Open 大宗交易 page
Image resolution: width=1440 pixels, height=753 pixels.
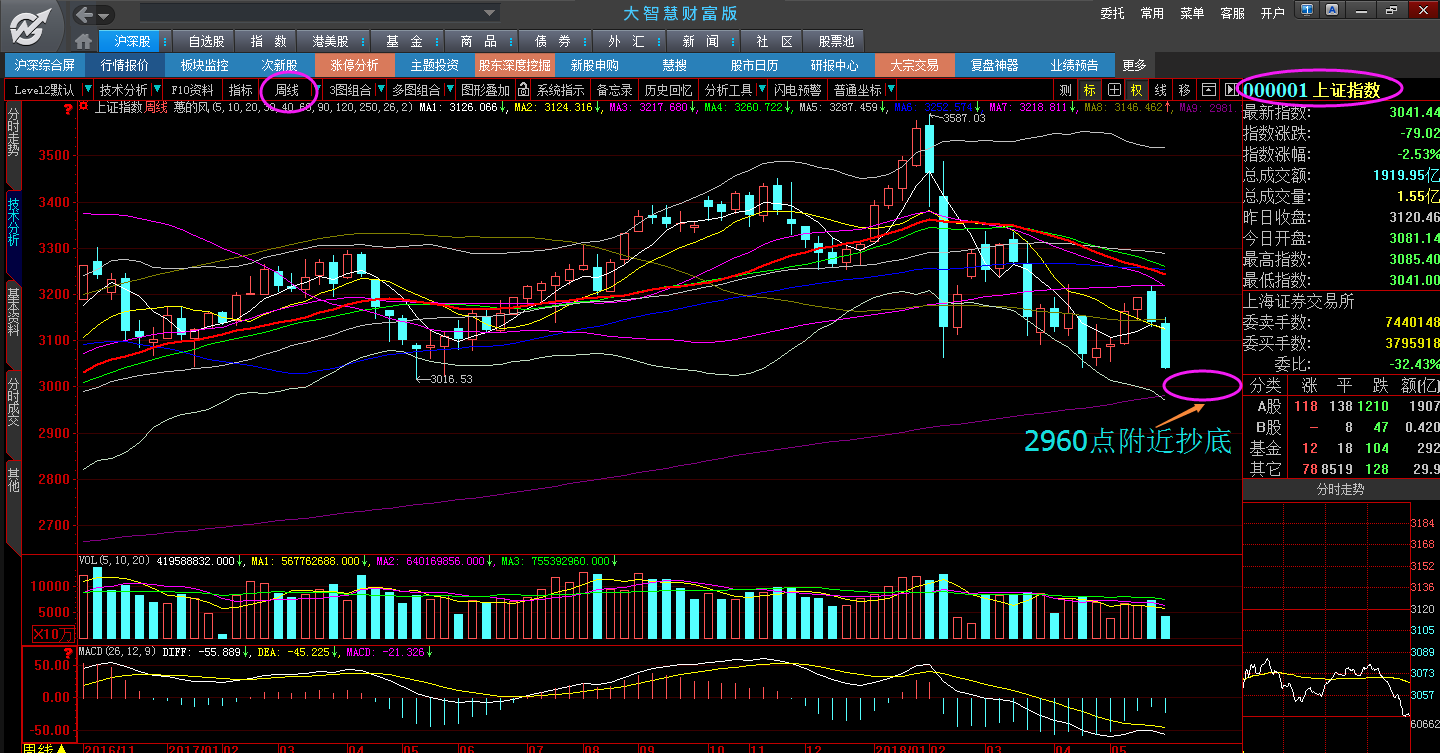click(915, 65)
